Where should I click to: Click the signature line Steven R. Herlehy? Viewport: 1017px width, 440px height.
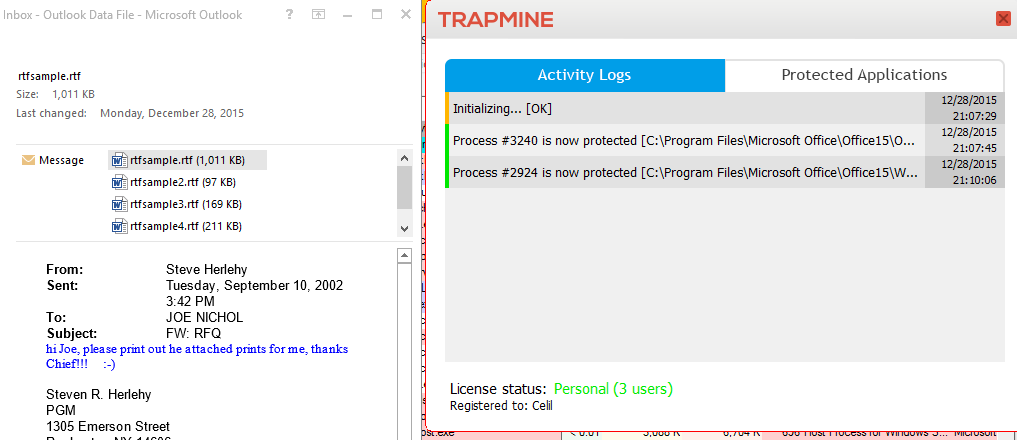99,395
